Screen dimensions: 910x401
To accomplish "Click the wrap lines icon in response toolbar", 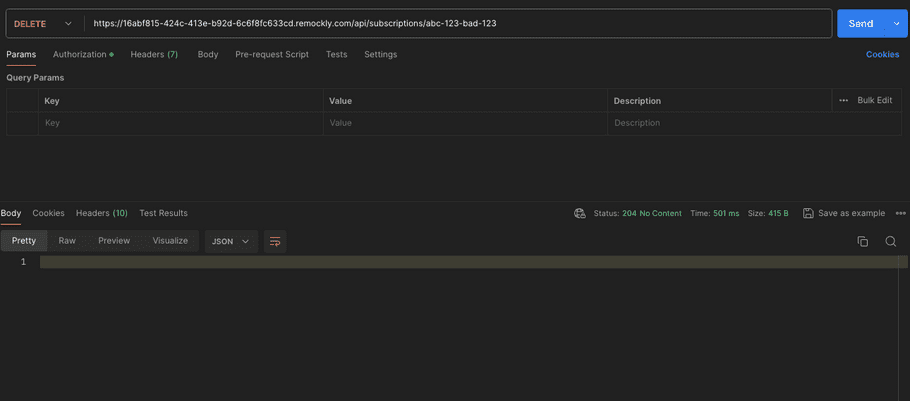I will pyautogui.click(x=275, y=241).
